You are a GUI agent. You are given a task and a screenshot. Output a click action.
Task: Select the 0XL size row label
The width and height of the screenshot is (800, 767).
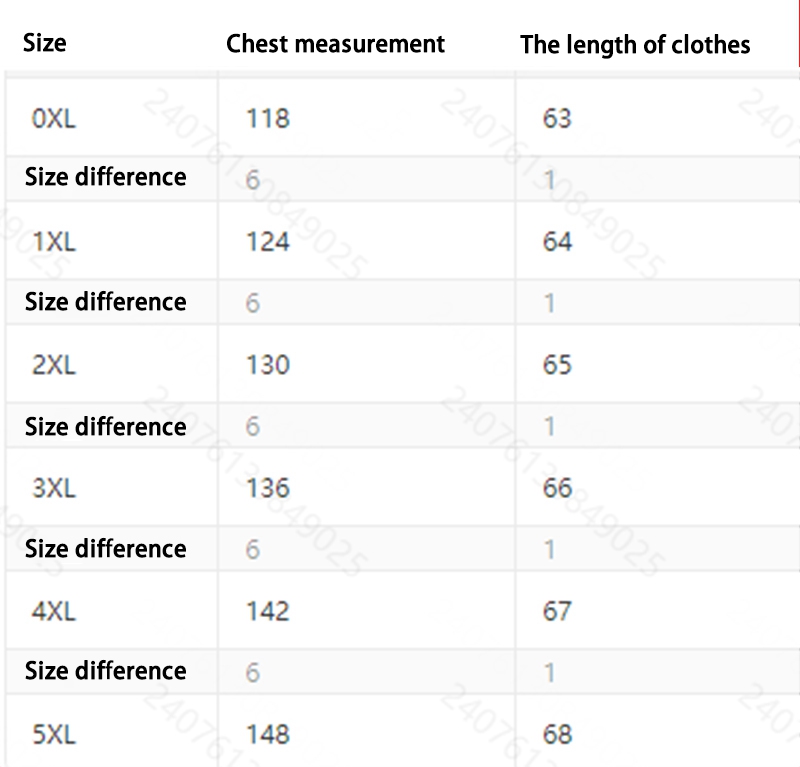pos(54,119)
